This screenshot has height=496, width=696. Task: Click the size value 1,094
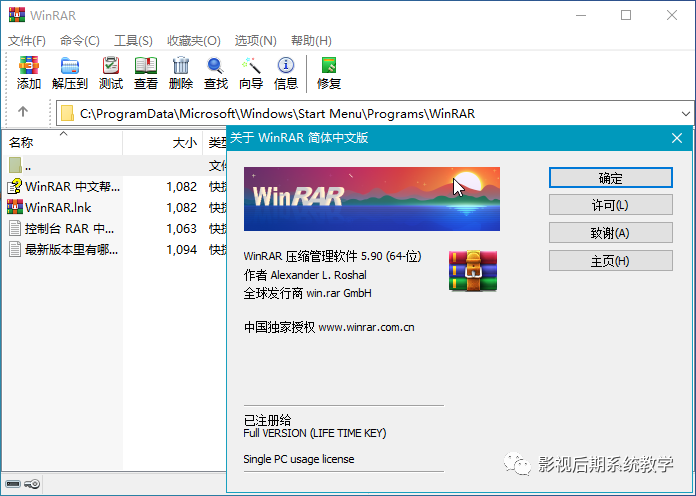[182, 250]
